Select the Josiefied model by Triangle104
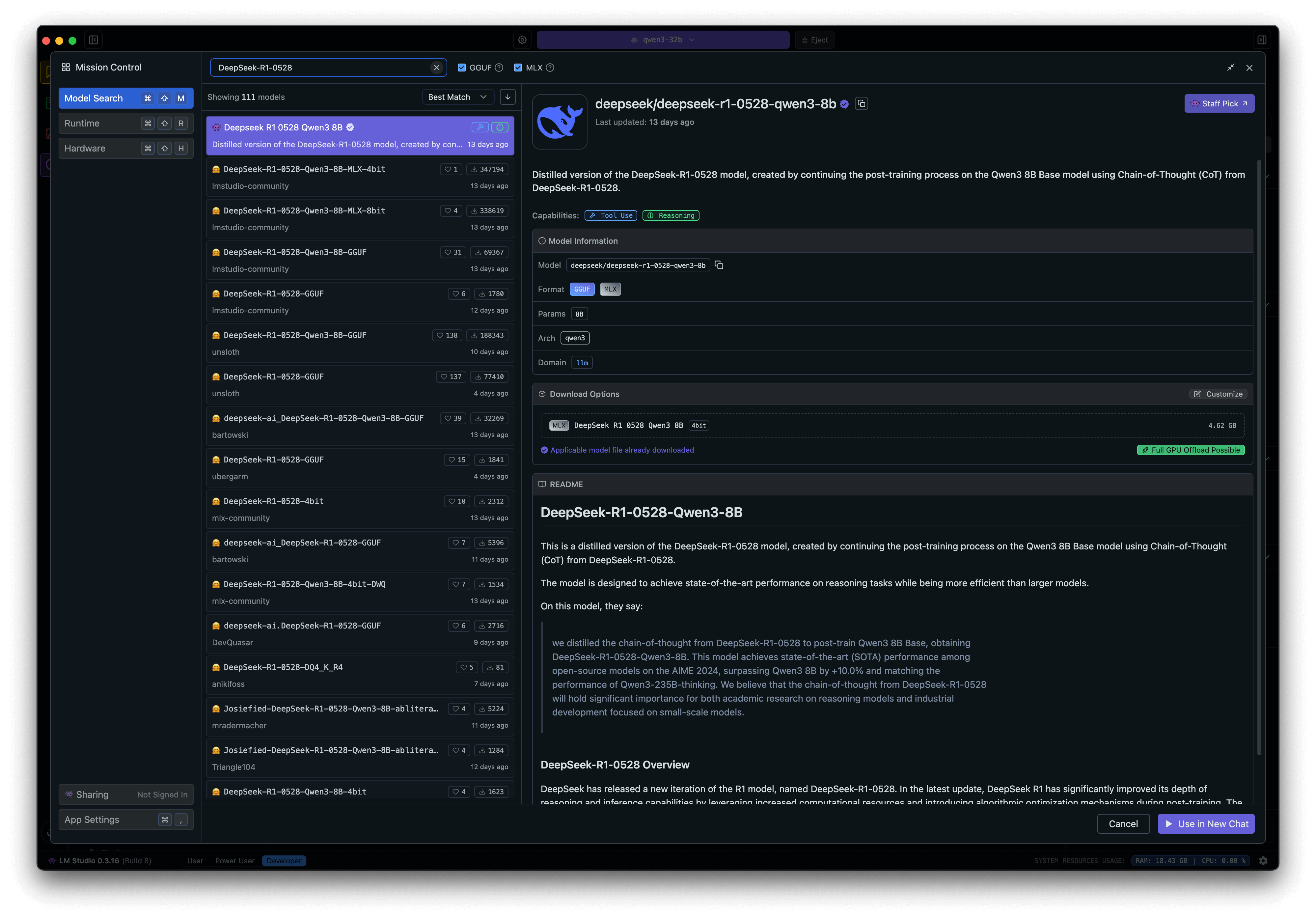The width and height of the screenshot is (1316, 919). tap(360, 759)
